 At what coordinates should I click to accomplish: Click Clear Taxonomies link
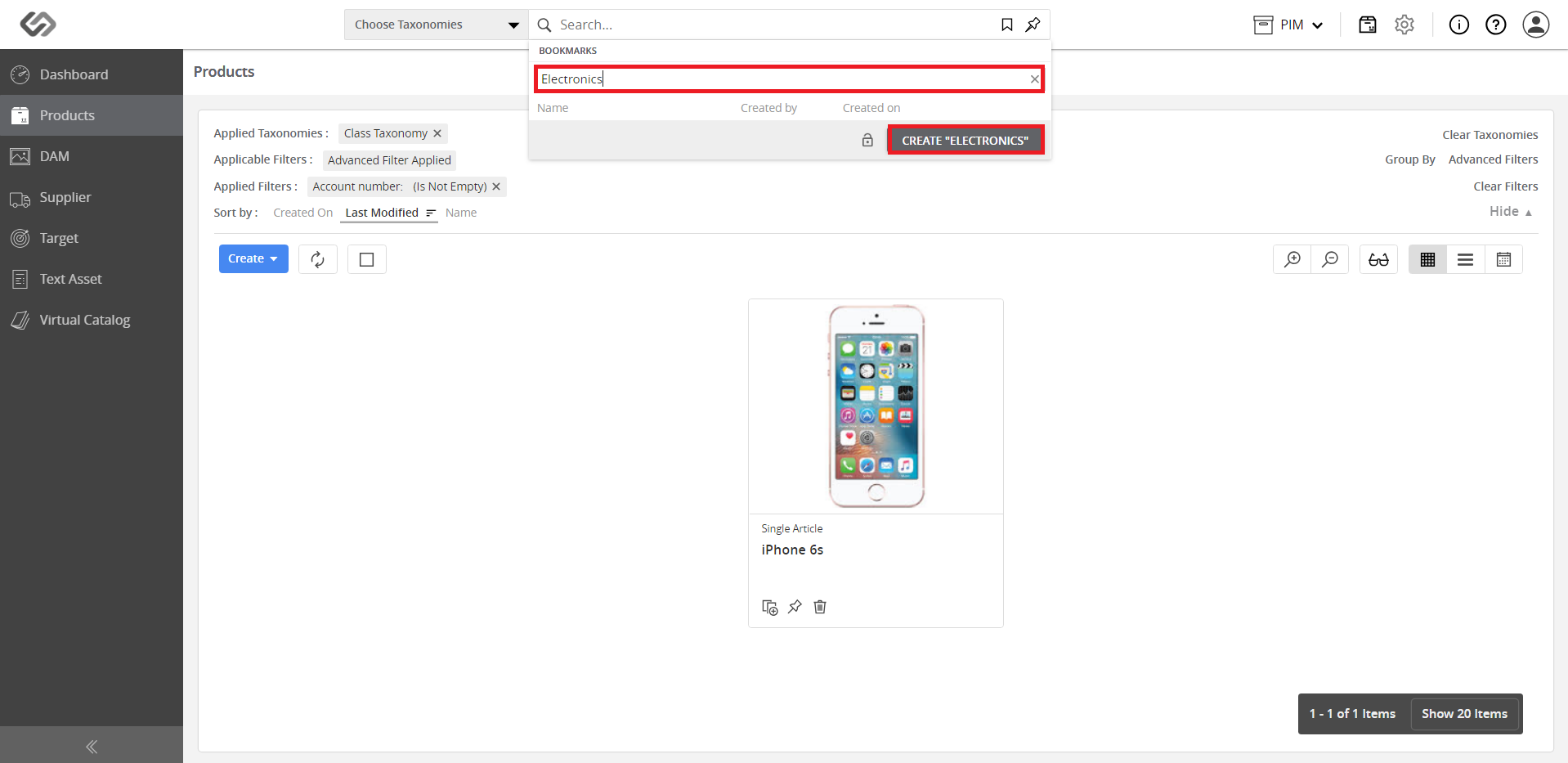coord(1490,135)
